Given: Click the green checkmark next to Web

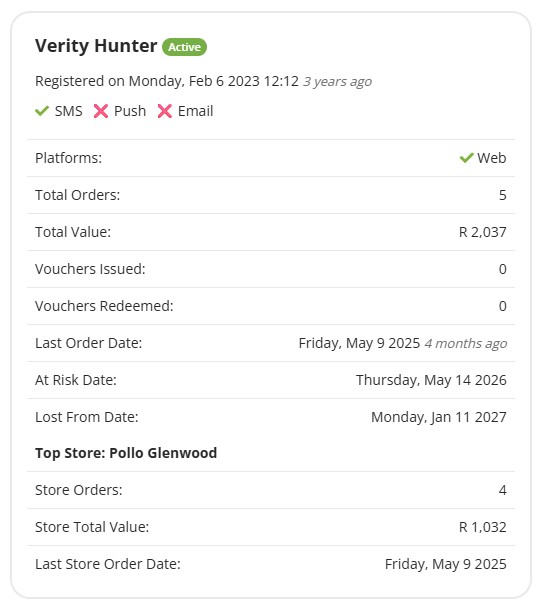Looking at the screenshot, I should pyautogui.click(x=466, y=158).
